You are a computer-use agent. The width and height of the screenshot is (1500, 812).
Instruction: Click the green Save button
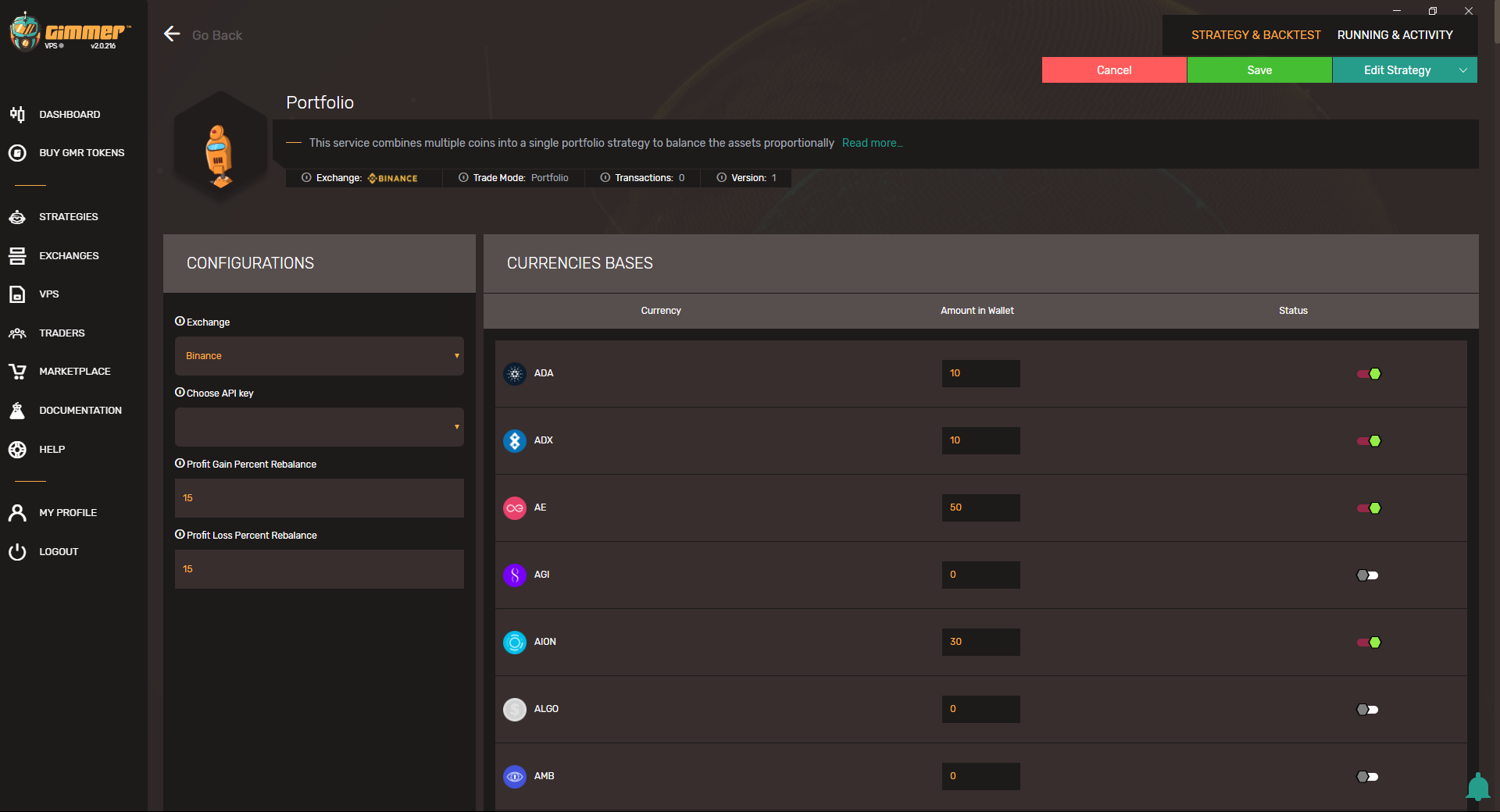[1259, 70]
